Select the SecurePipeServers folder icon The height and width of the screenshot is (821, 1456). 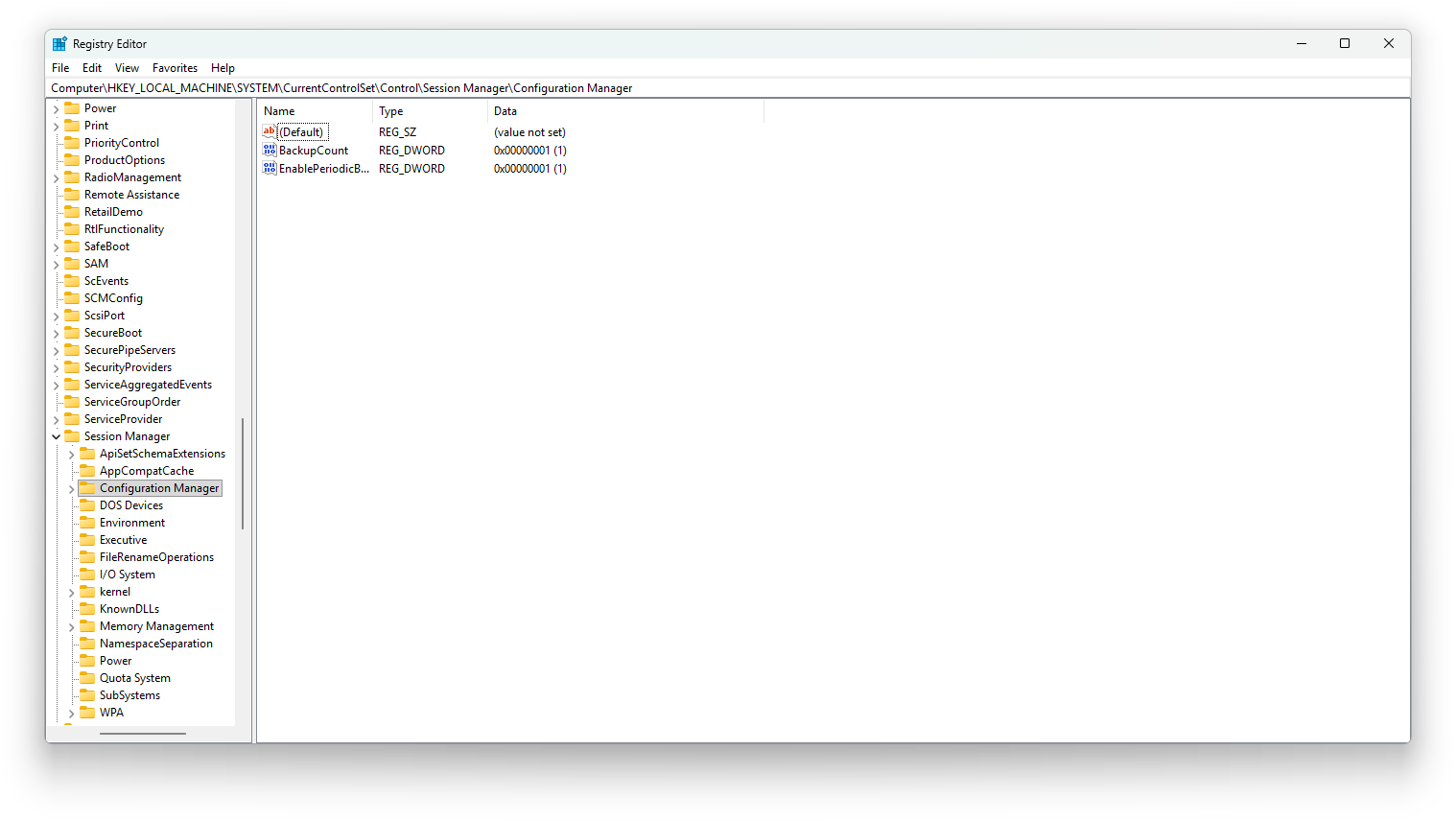[72, 349]
